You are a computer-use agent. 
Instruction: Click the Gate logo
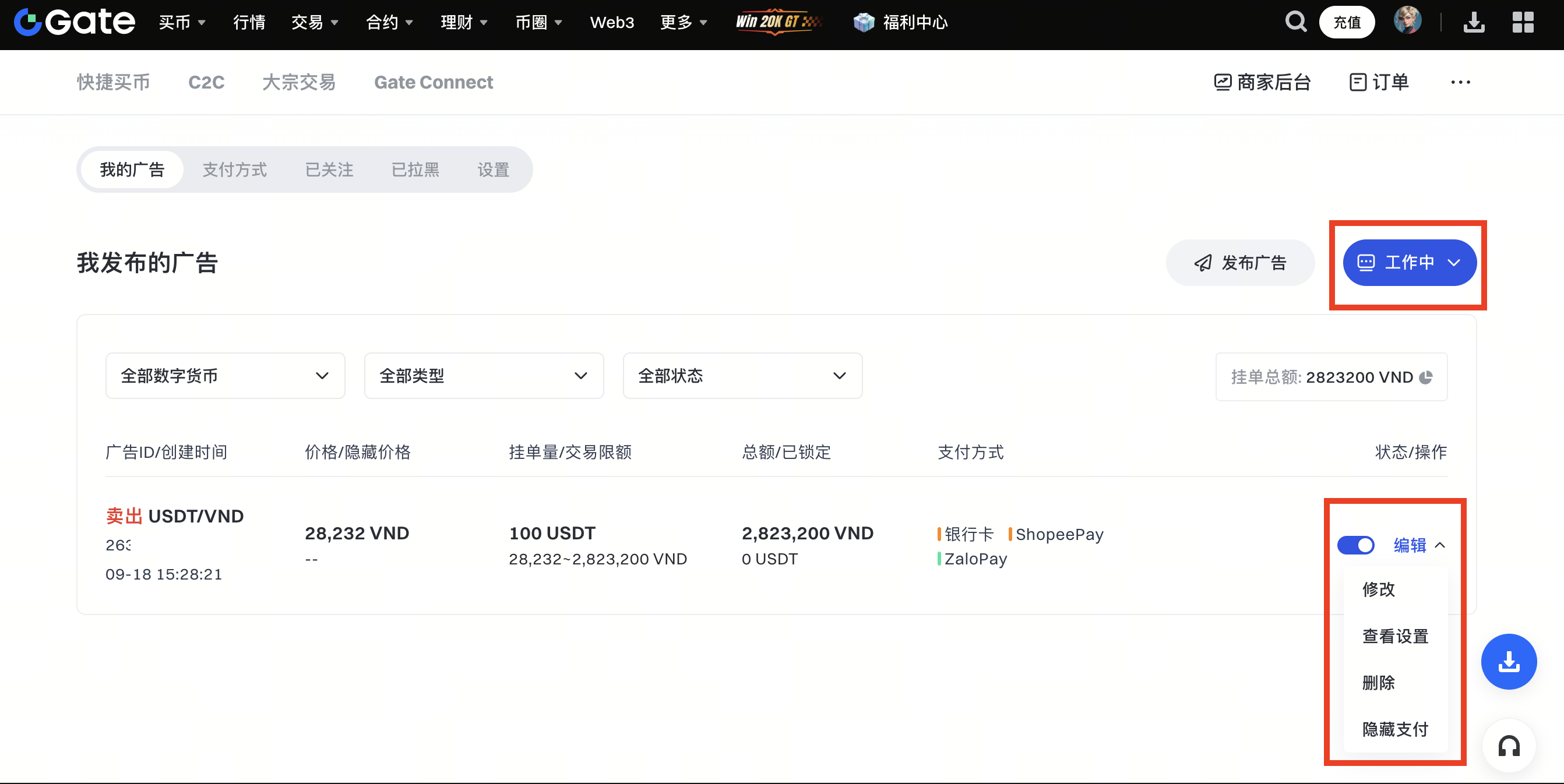point(74,23)
